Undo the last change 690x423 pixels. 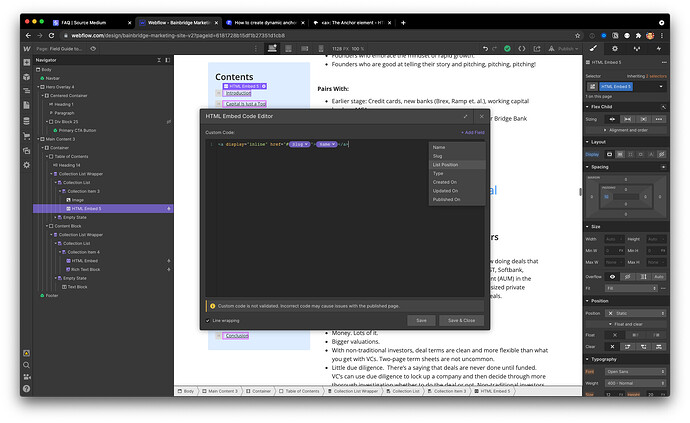(485, 48)
